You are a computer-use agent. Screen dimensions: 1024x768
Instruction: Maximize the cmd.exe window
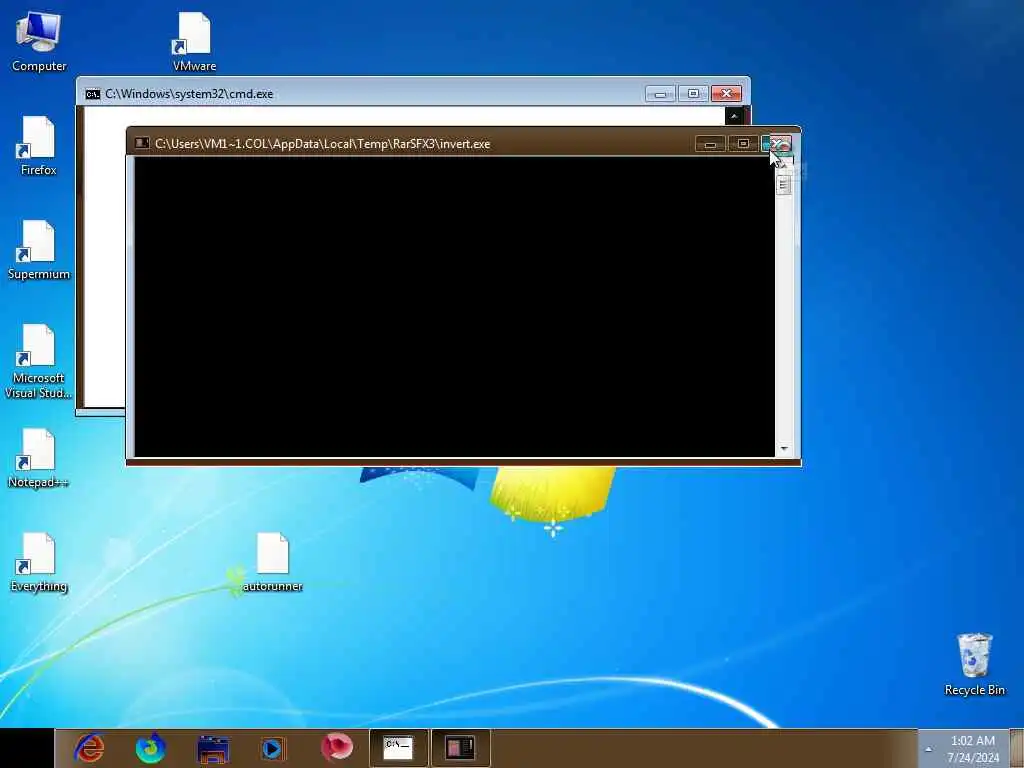693,94
